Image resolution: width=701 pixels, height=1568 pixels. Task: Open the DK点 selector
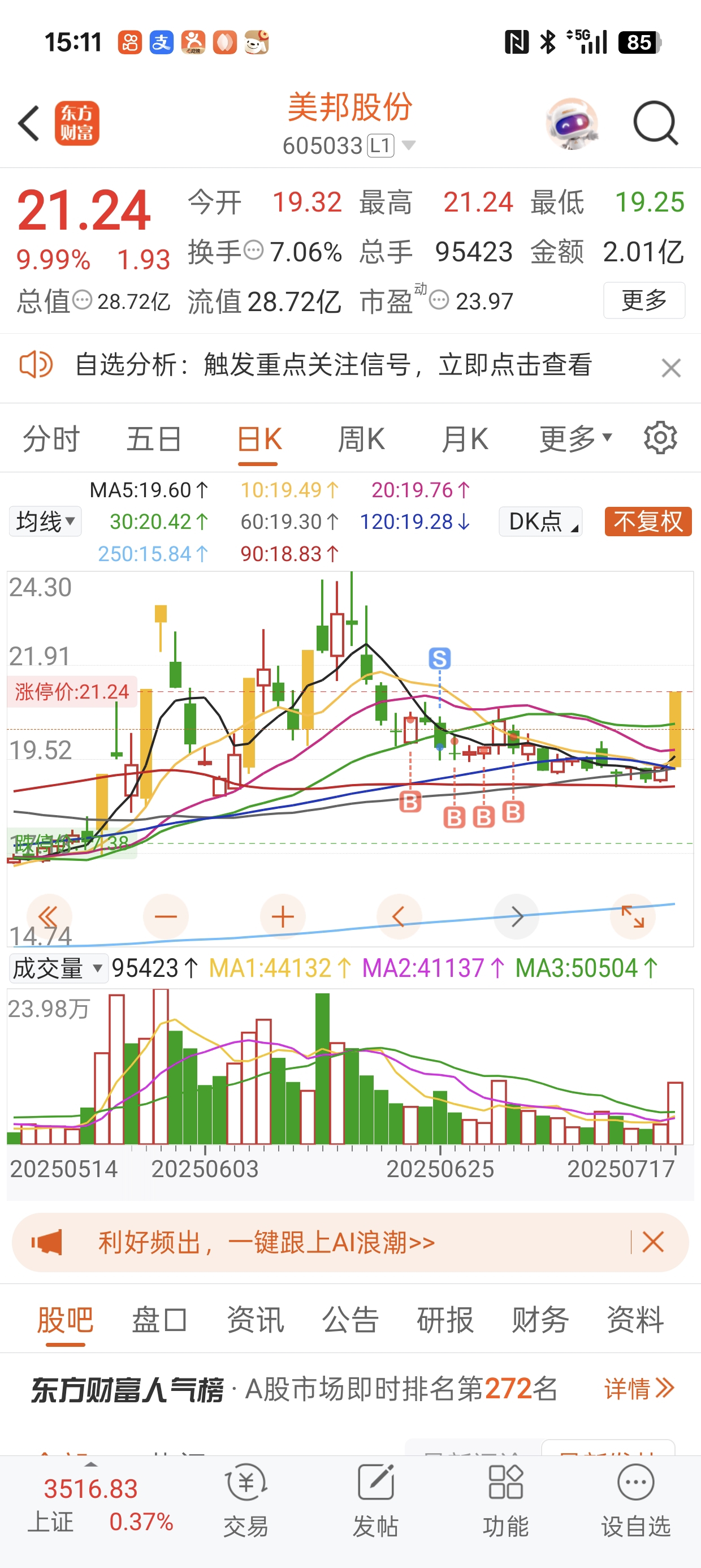[540, 522]
